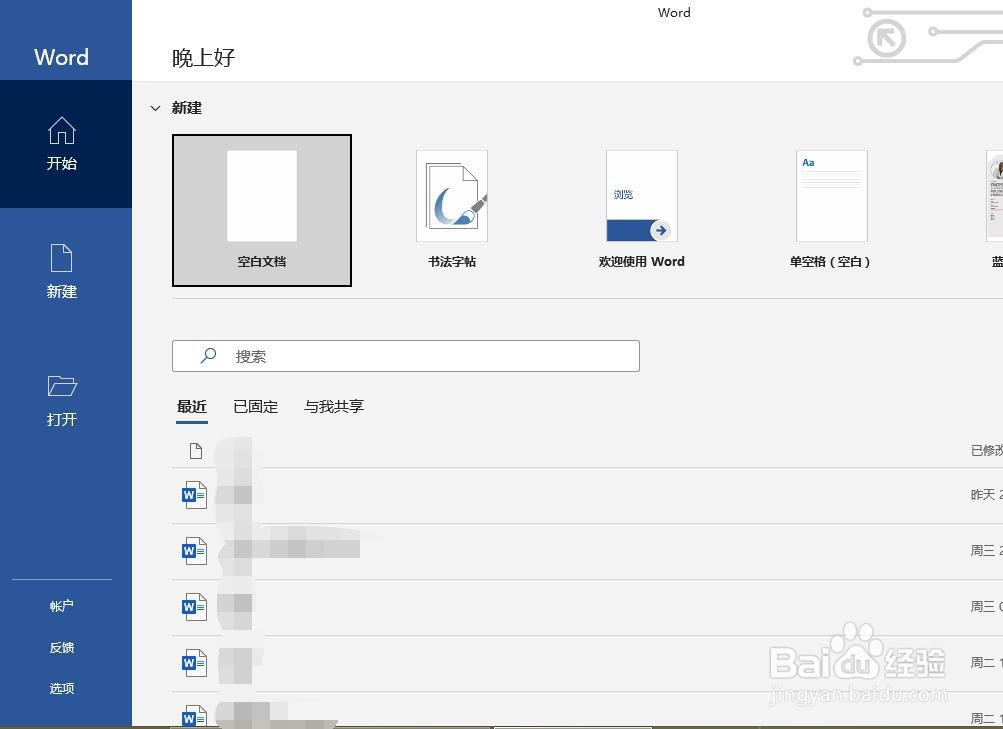Open the 欢迎使用 Word template
The width and height of the screenshot is (1003, 729).
tap(642, 210)
